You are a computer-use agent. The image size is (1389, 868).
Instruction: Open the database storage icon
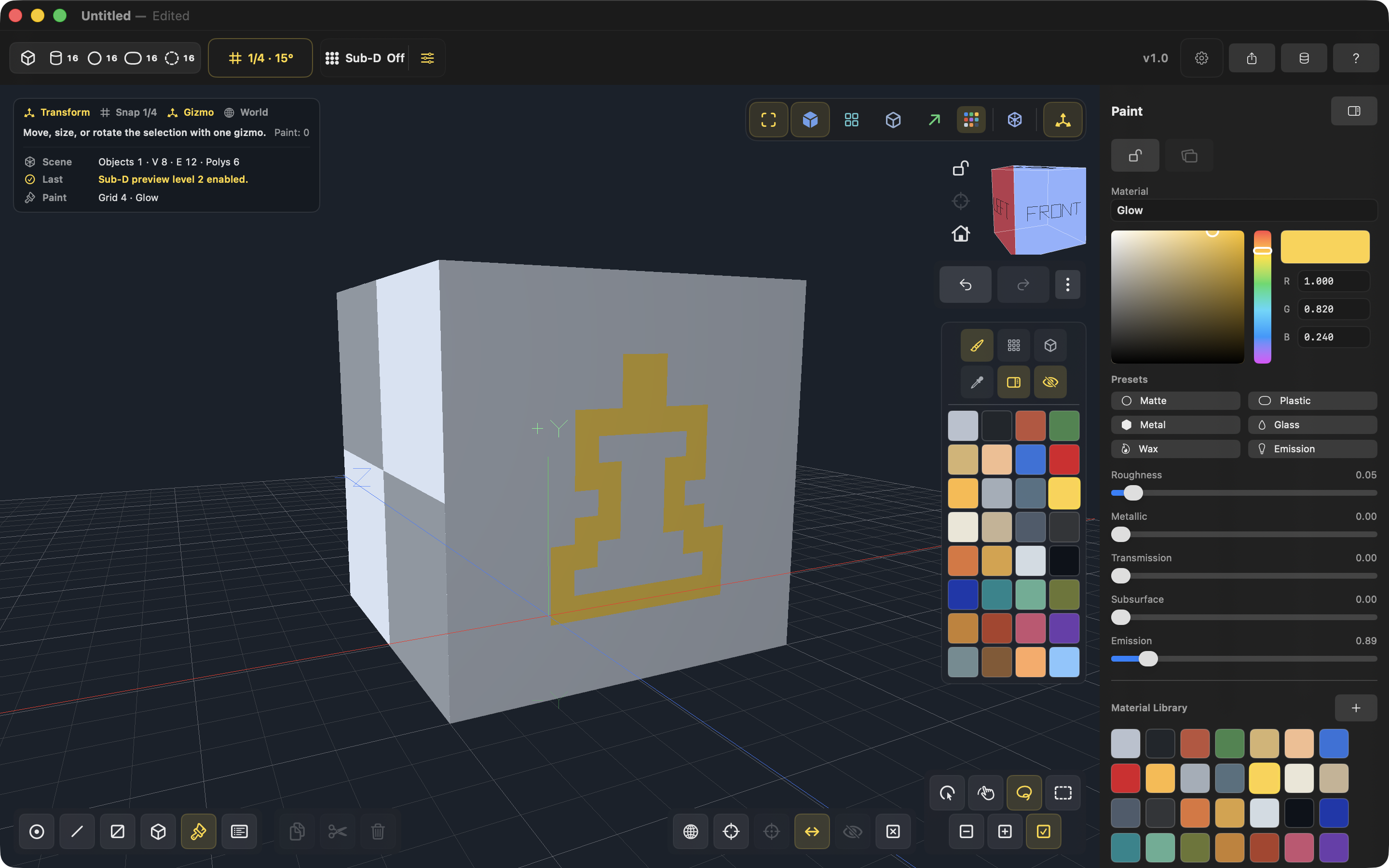[1304, 58]
